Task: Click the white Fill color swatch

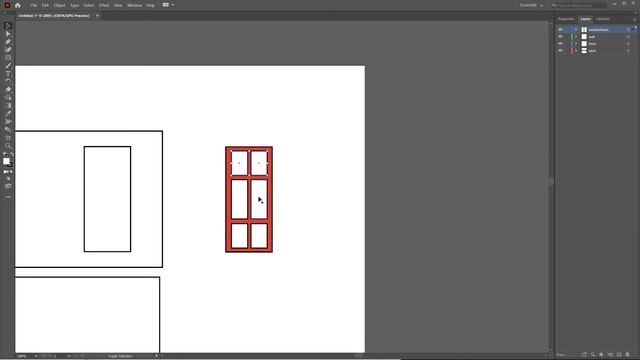Action: (x=6, y=161)
